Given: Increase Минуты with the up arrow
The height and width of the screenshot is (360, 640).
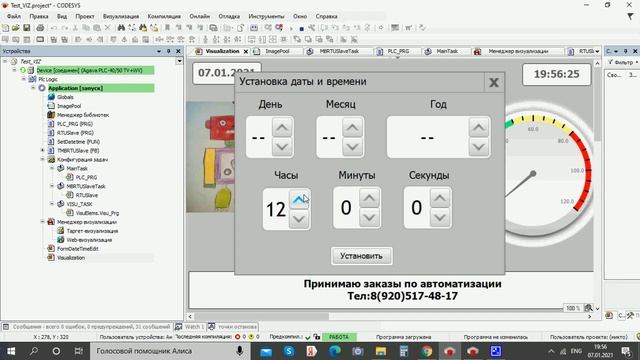Looking at the screenshot, I should click(x=369, y=198).
